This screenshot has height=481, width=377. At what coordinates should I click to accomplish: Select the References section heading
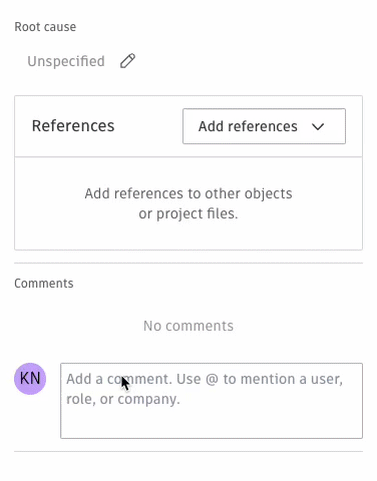click(73, 126)
